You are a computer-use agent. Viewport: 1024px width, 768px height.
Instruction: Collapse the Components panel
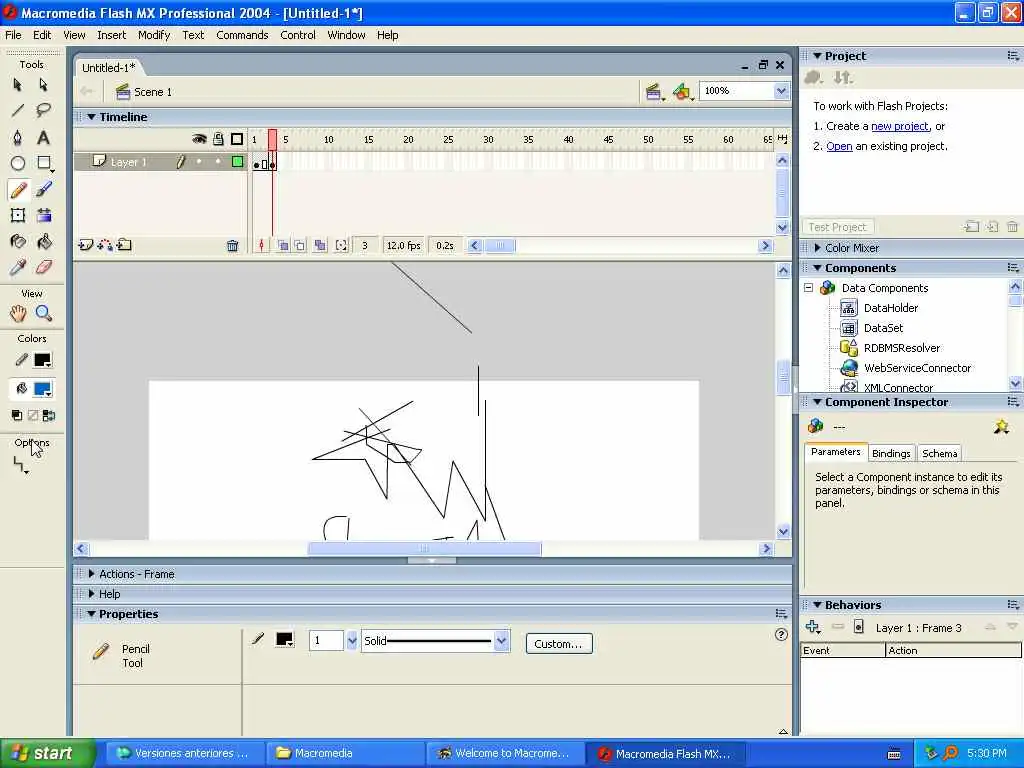[x=817, y=268]
